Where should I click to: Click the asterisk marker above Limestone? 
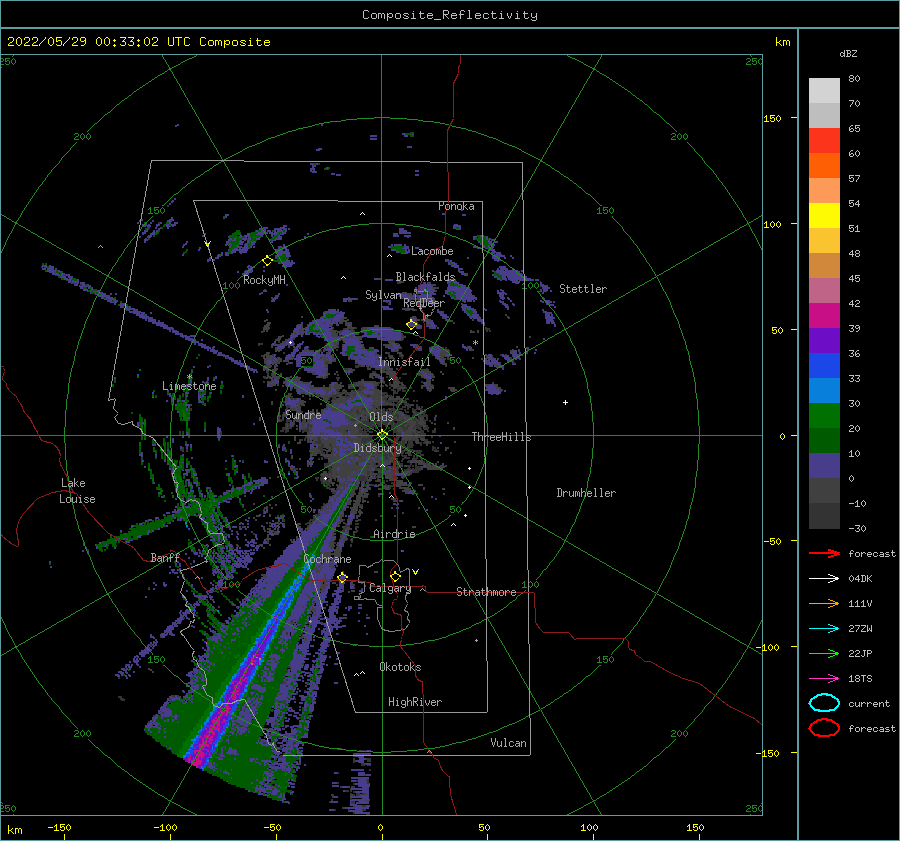coord(189,377)
